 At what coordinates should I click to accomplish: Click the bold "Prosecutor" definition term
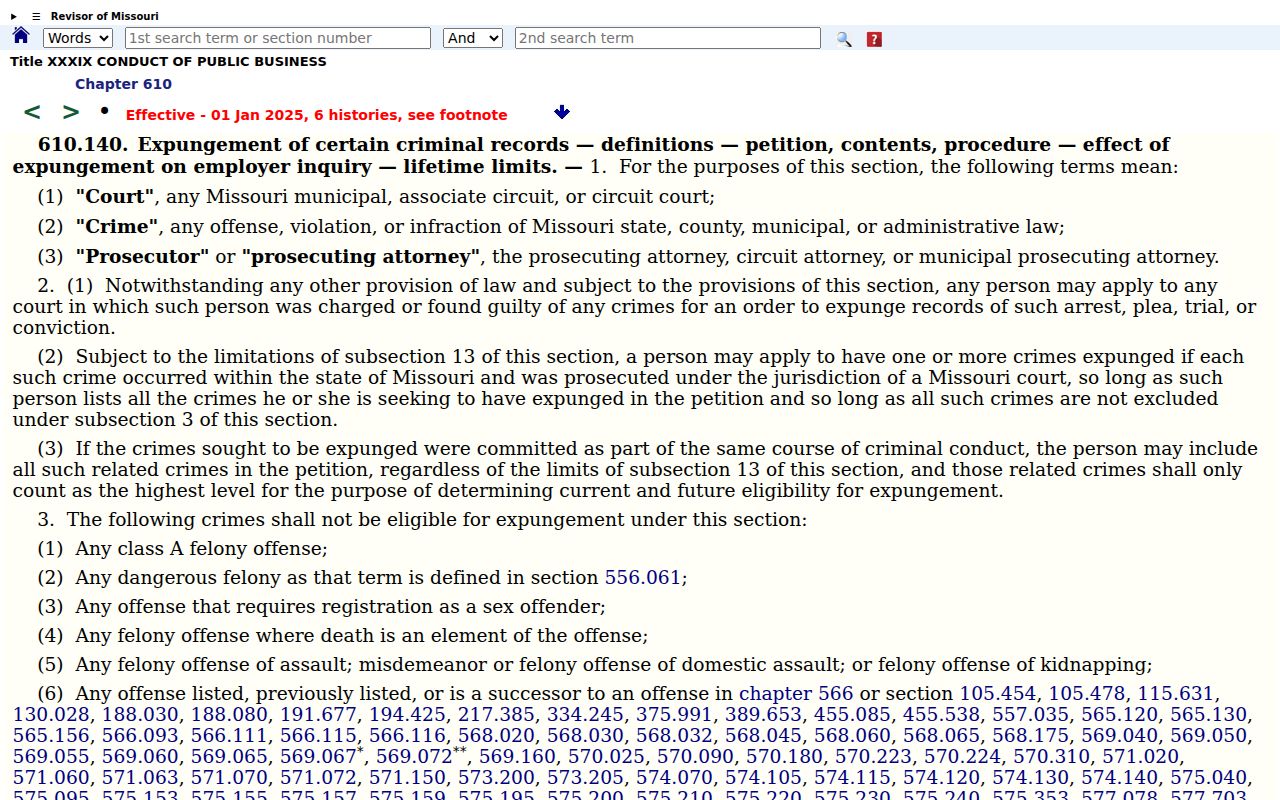[143, 257]
